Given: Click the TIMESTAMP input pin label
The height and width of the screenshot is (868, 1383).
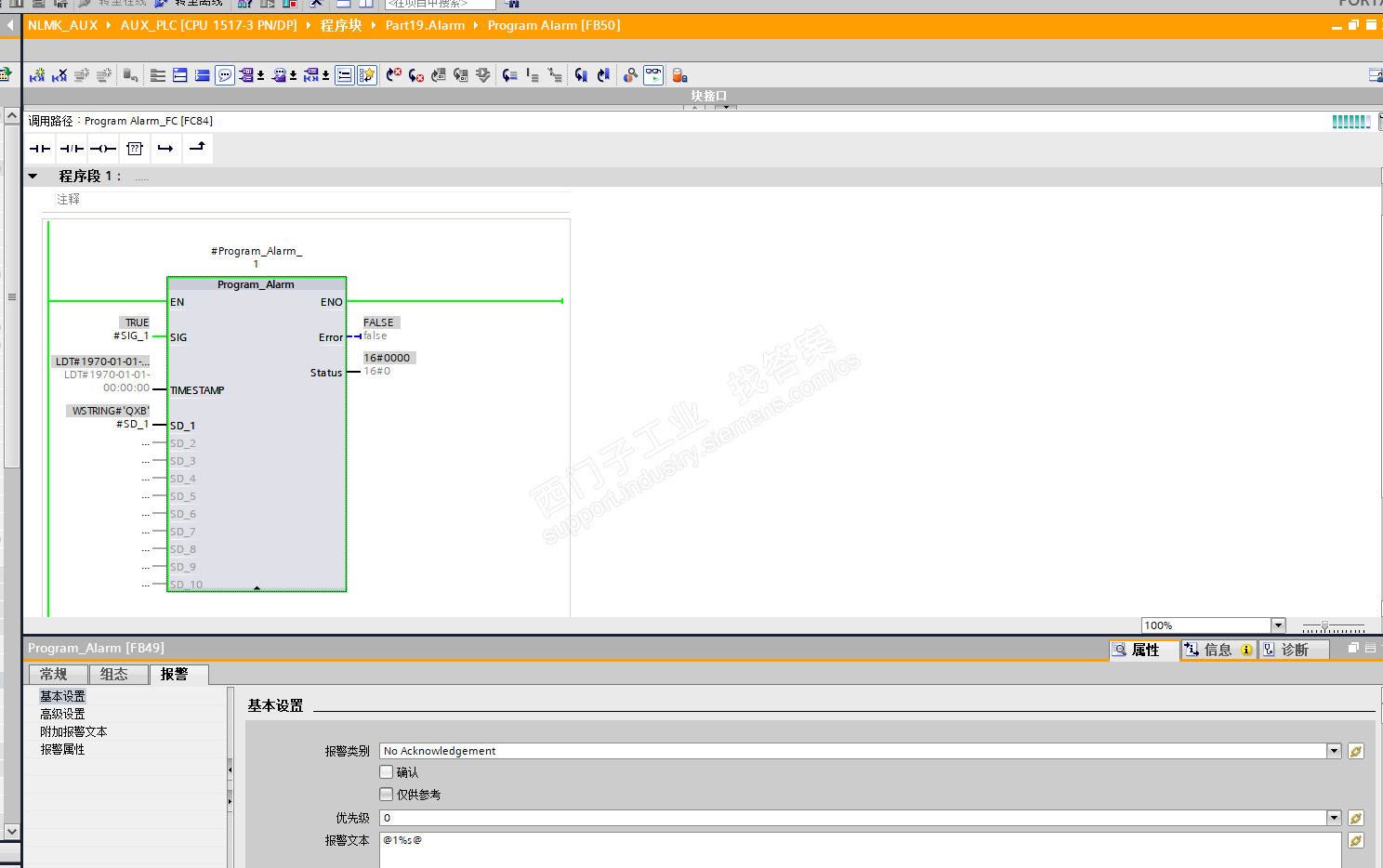Looking at the screenshot, I should 197,390.
